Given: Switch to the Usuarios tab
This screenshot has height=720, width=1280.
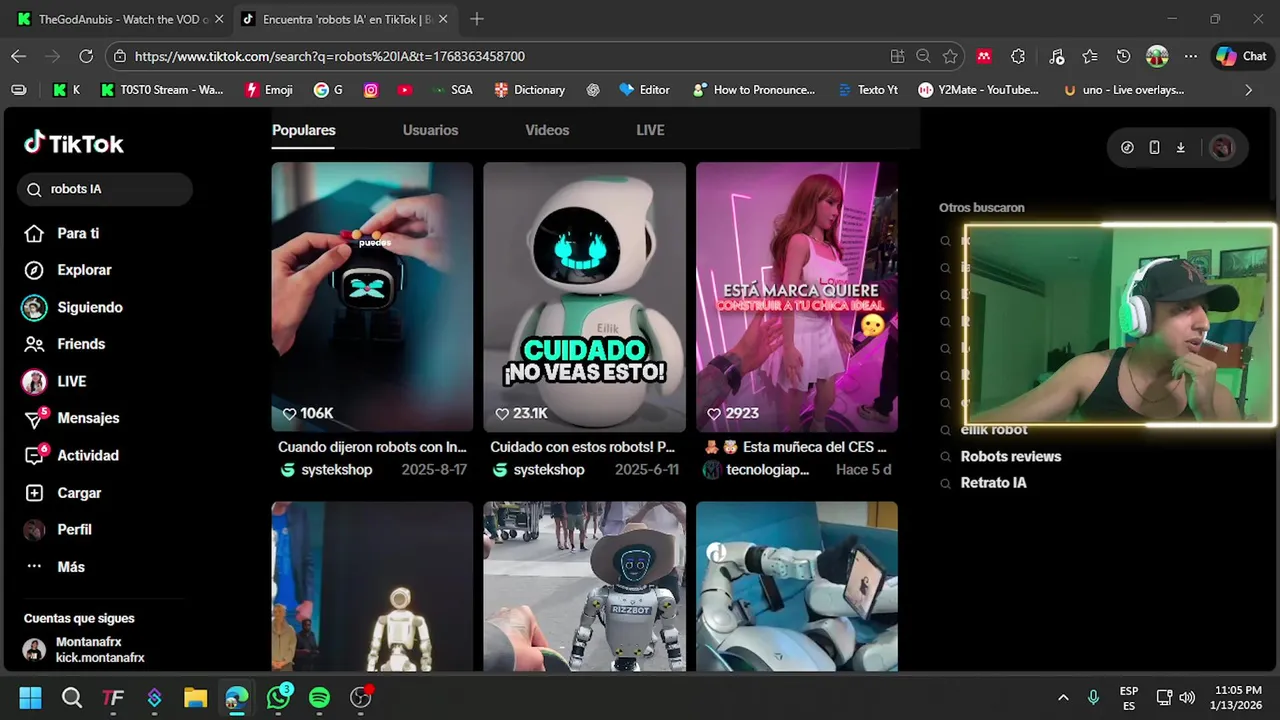Looking at the screenshot, I should click(430, 130).
